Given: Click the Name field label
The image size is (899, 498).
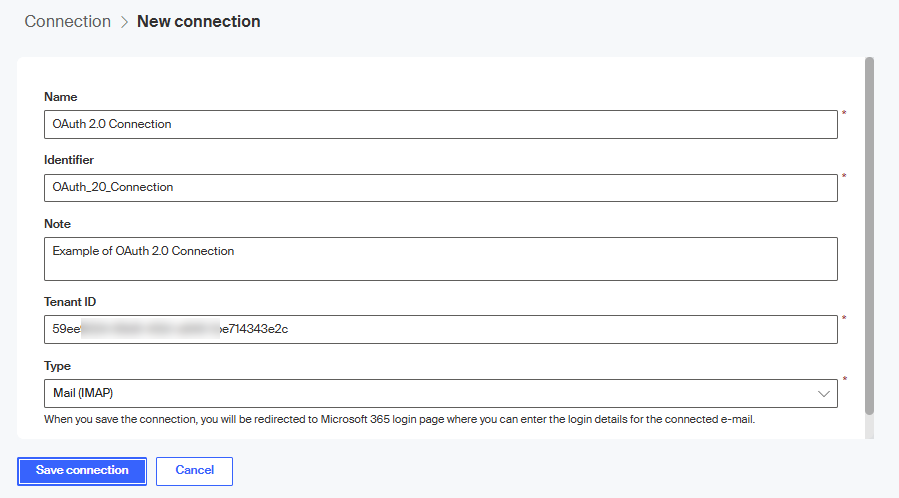Looking at the screenshot, I should click(x=61, y=97).
